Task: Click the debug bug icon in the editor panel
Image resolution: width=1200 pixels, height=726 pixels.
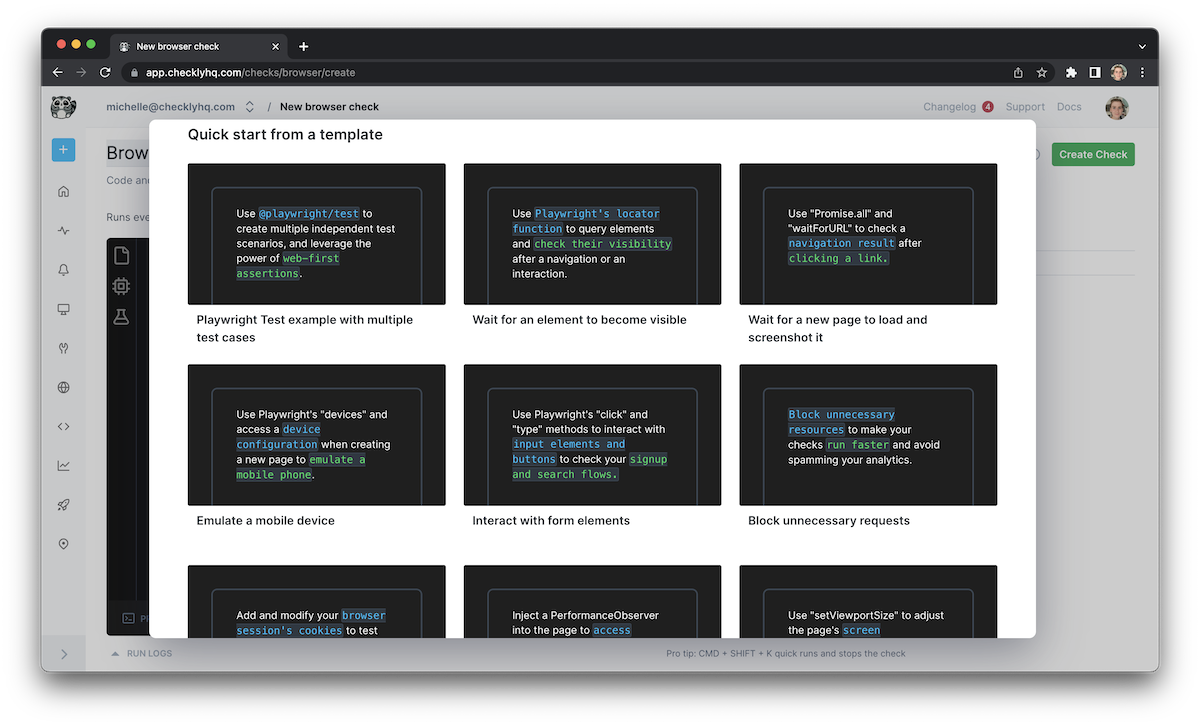Action: pyautogui.click(x=120, y=285)
